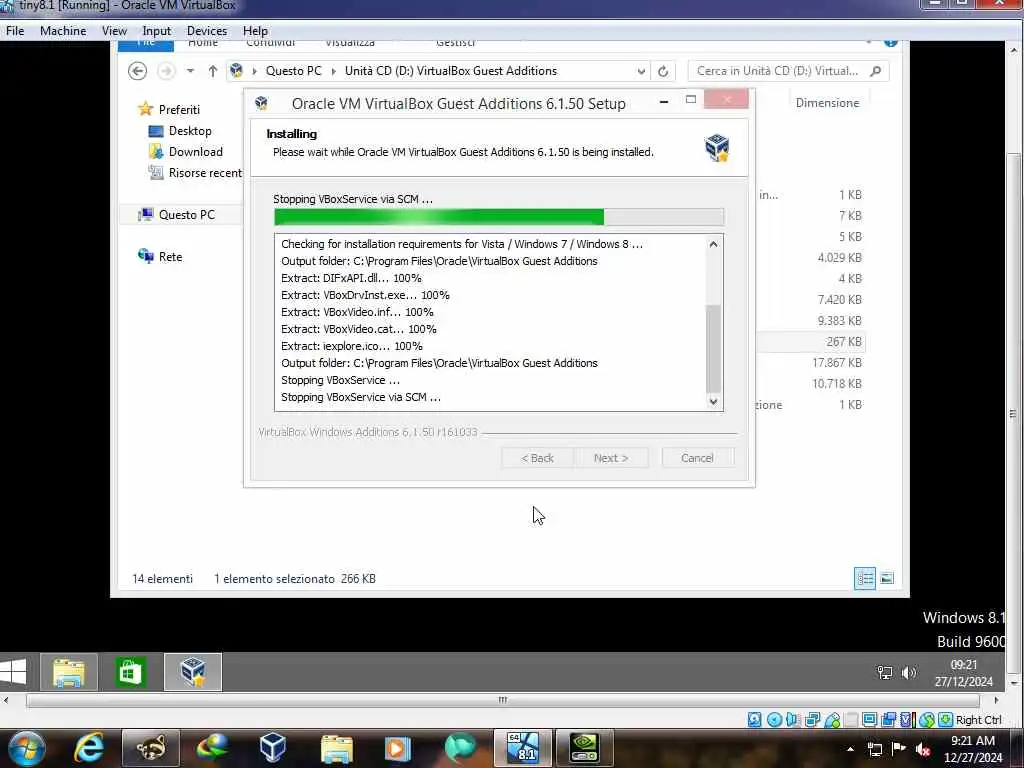Click the guest volume tray icon
This screenshot has width=1024, height=768.
(x=908, y=673)
